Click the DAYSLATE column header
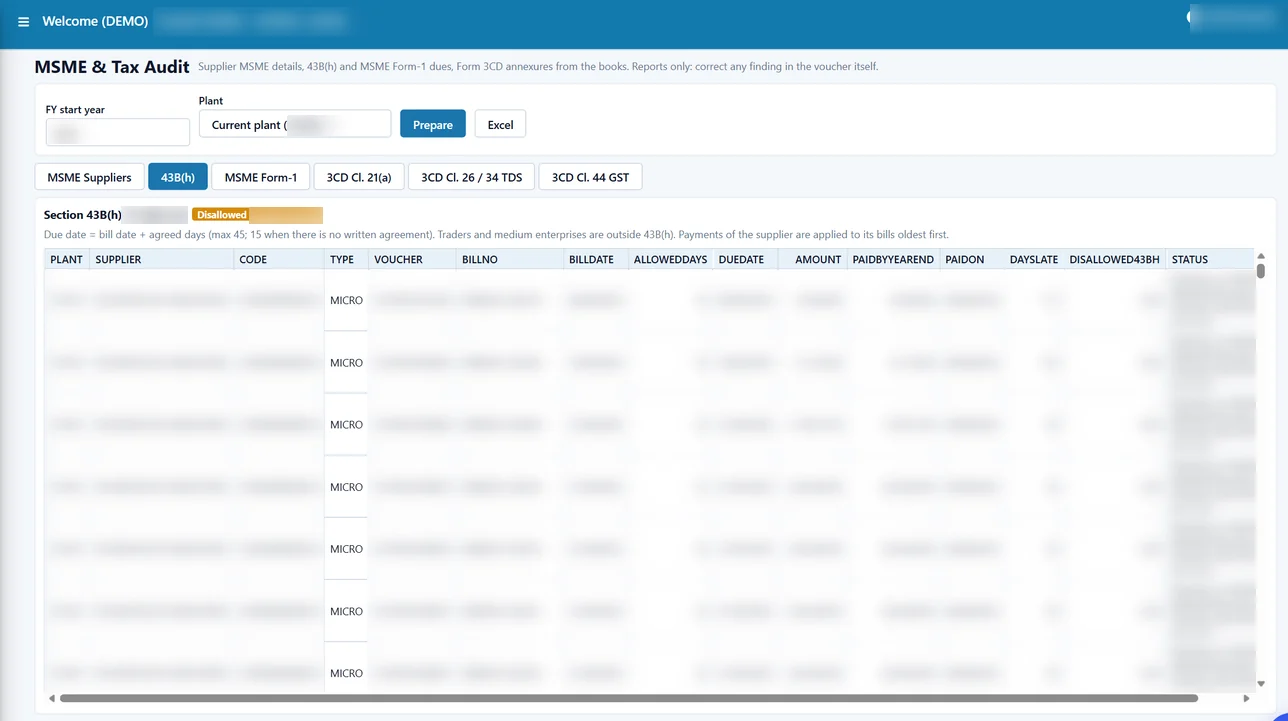The width and height of the screenshot is (1288, 721). [1034, 259]
